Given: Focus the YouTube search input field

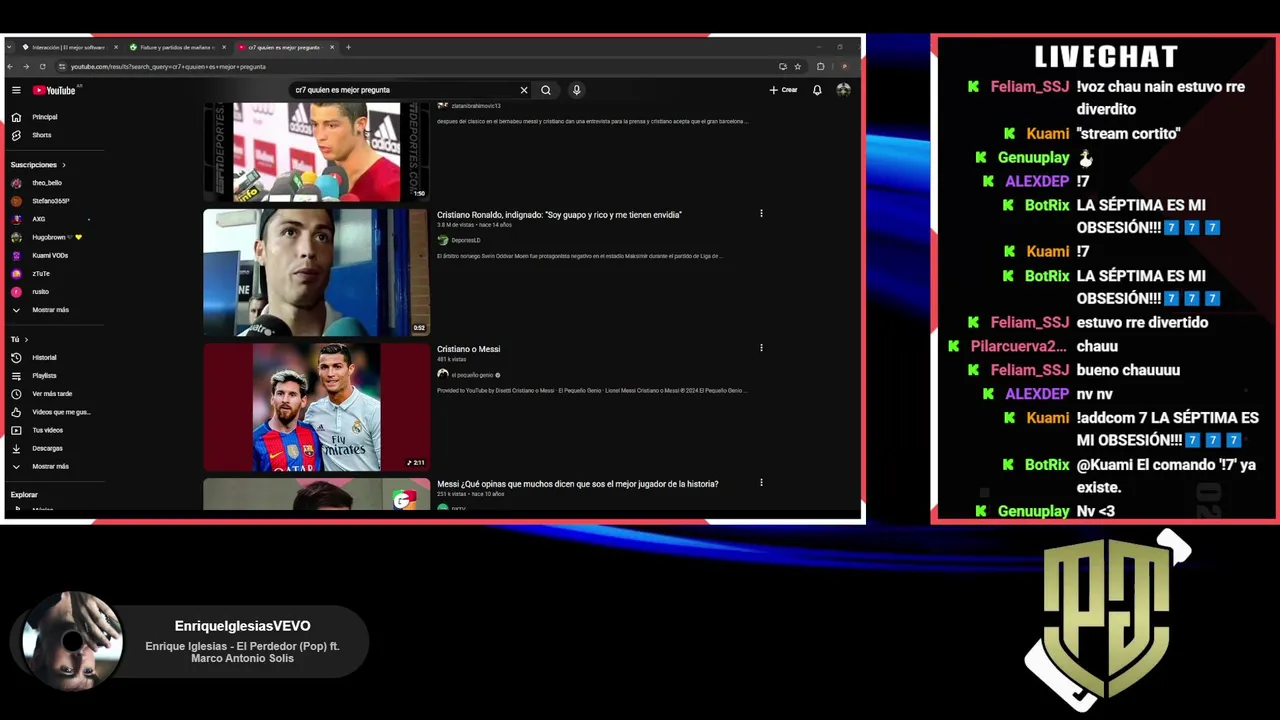Looking at the screenshot, I should (x=404, y=90).
